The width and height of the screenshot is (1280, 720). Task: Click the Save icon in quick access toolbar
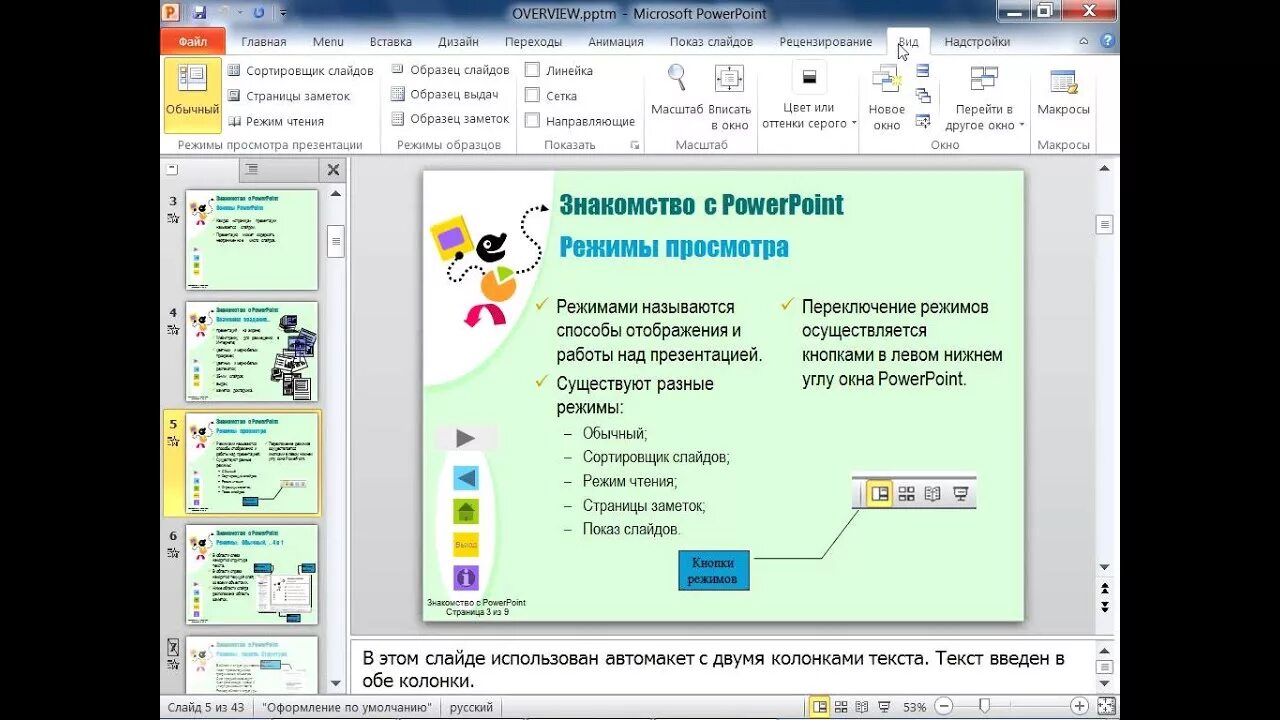[199, 13]
